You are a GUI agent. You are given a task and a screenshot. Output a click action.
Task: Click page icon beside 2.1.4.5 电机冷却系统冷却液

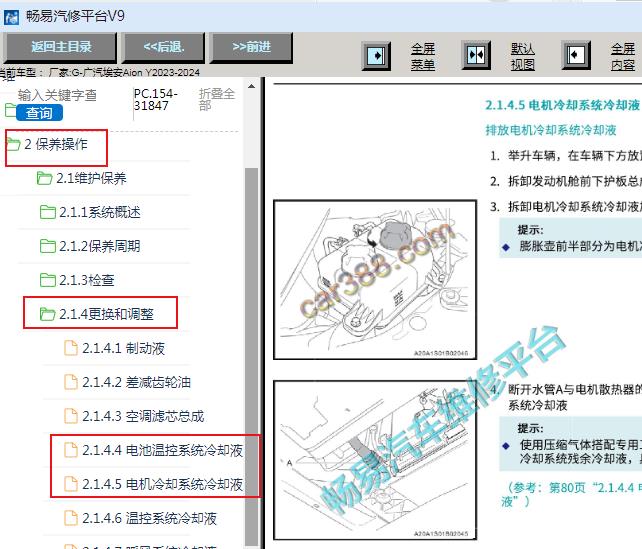click(x=71, y=484)
